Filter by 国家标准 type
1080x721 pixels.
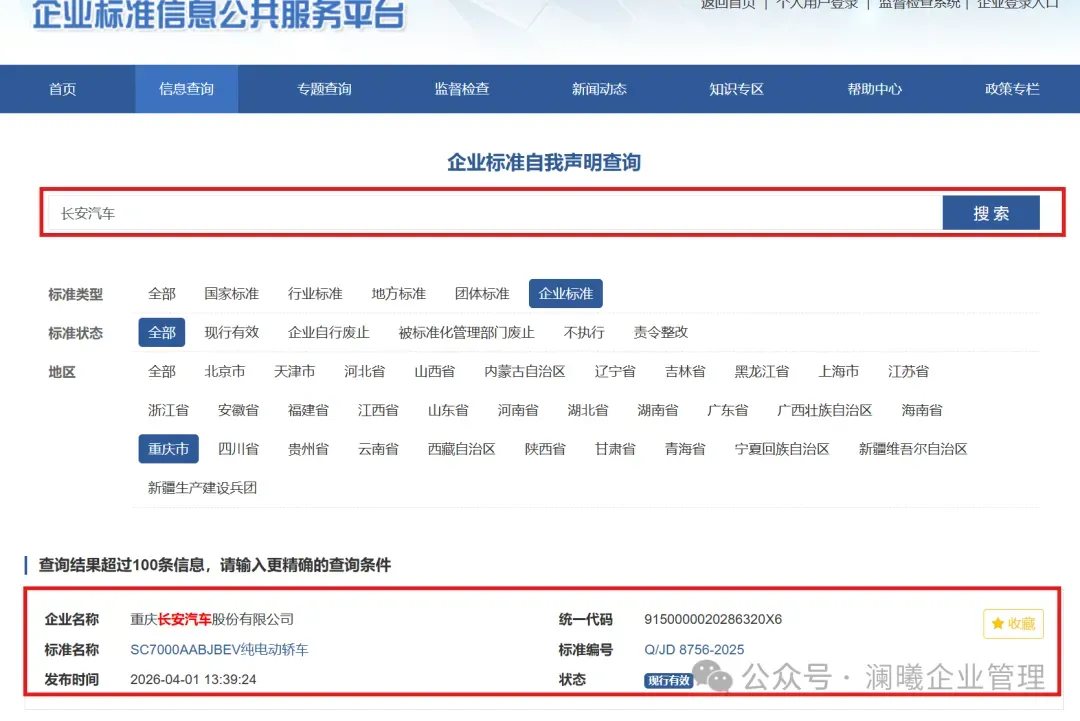tap(231, 294)
